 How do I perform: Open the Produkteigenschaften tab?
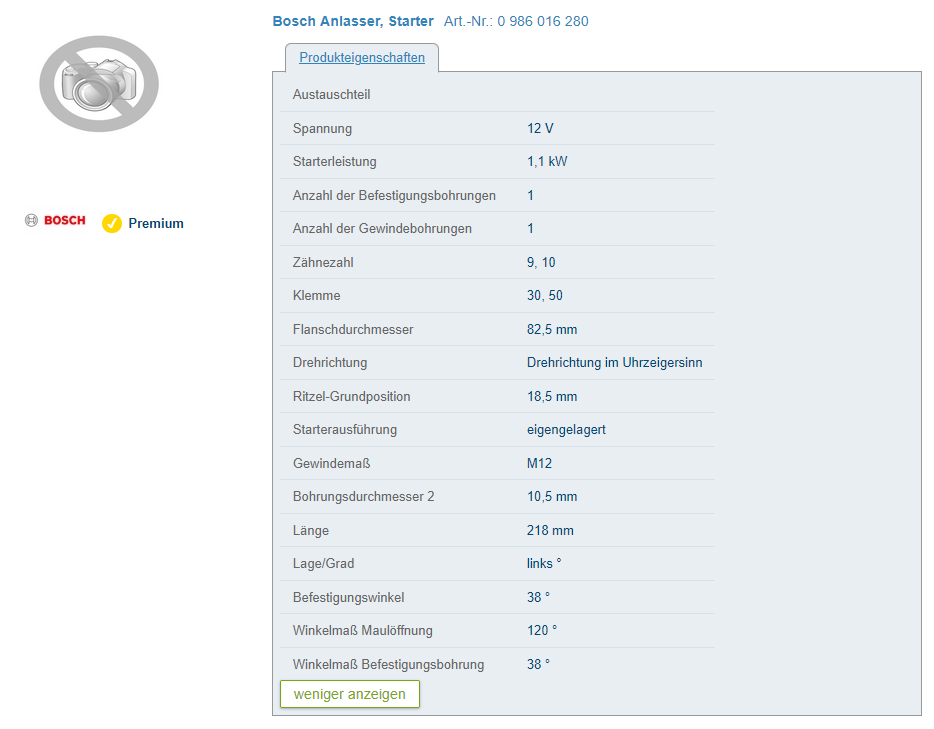362,58
